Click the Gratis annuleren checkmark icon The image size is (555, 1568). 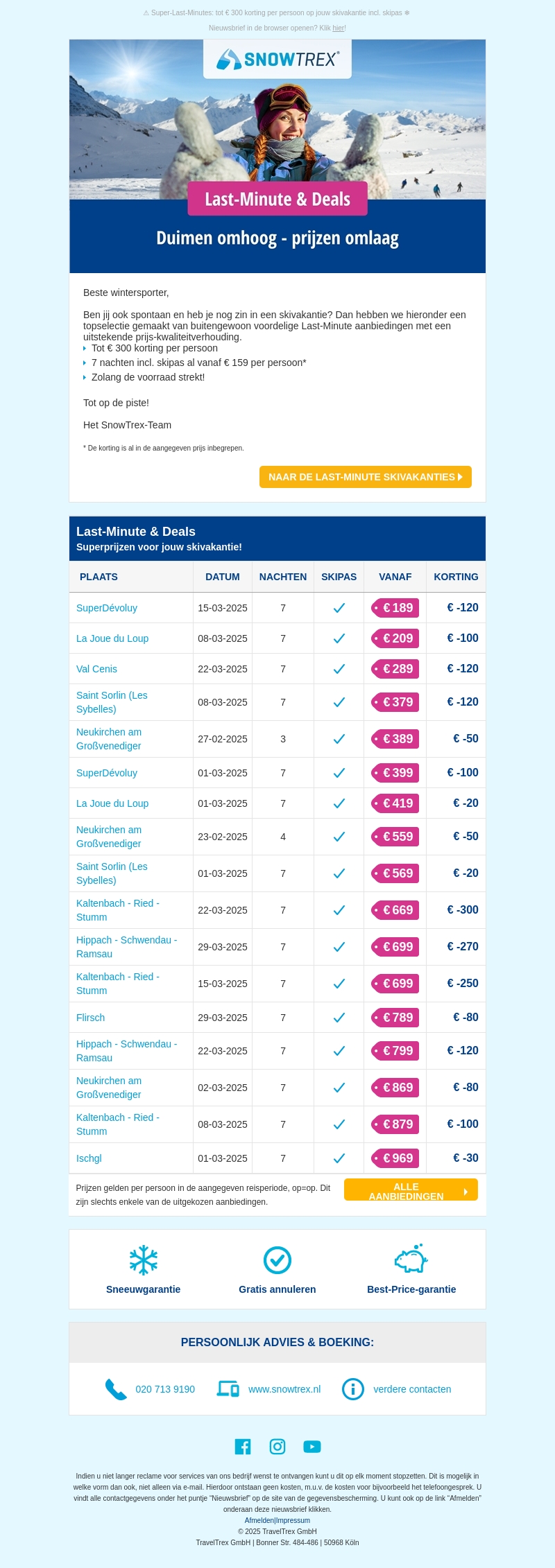point(277,1260)
